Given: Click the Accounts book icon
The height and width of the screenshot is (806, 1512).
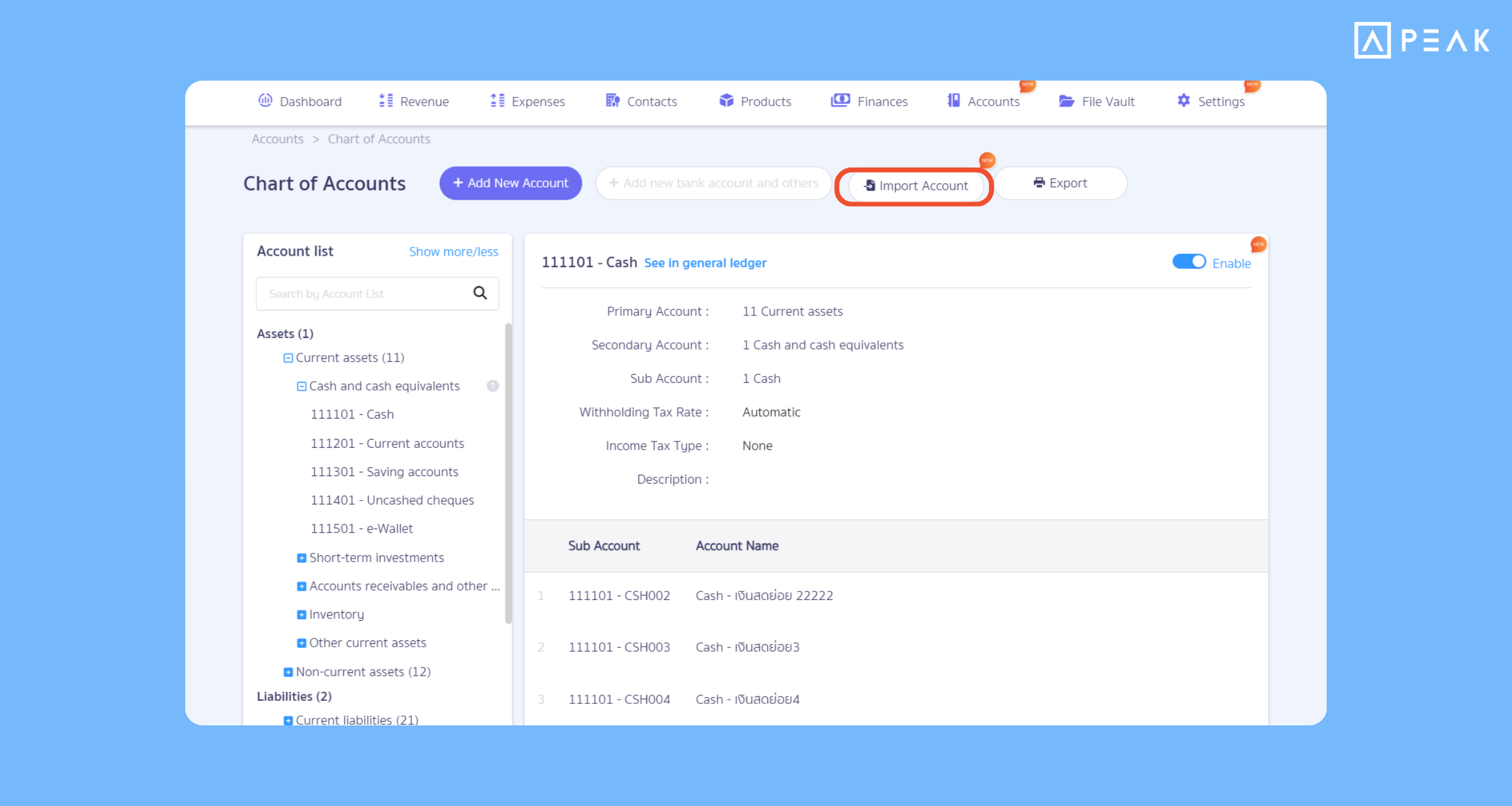Looking at the screenshot, I should (954, 101).
